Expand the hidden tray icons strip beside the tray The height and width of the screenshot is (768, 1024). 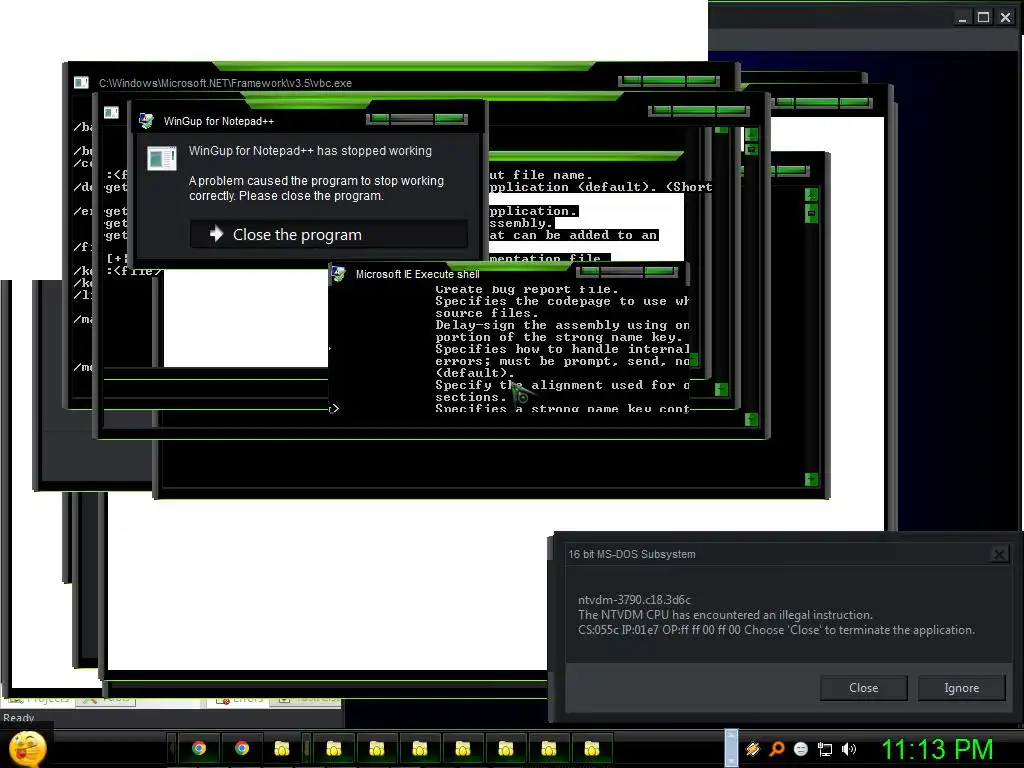[x=731, y=748]
